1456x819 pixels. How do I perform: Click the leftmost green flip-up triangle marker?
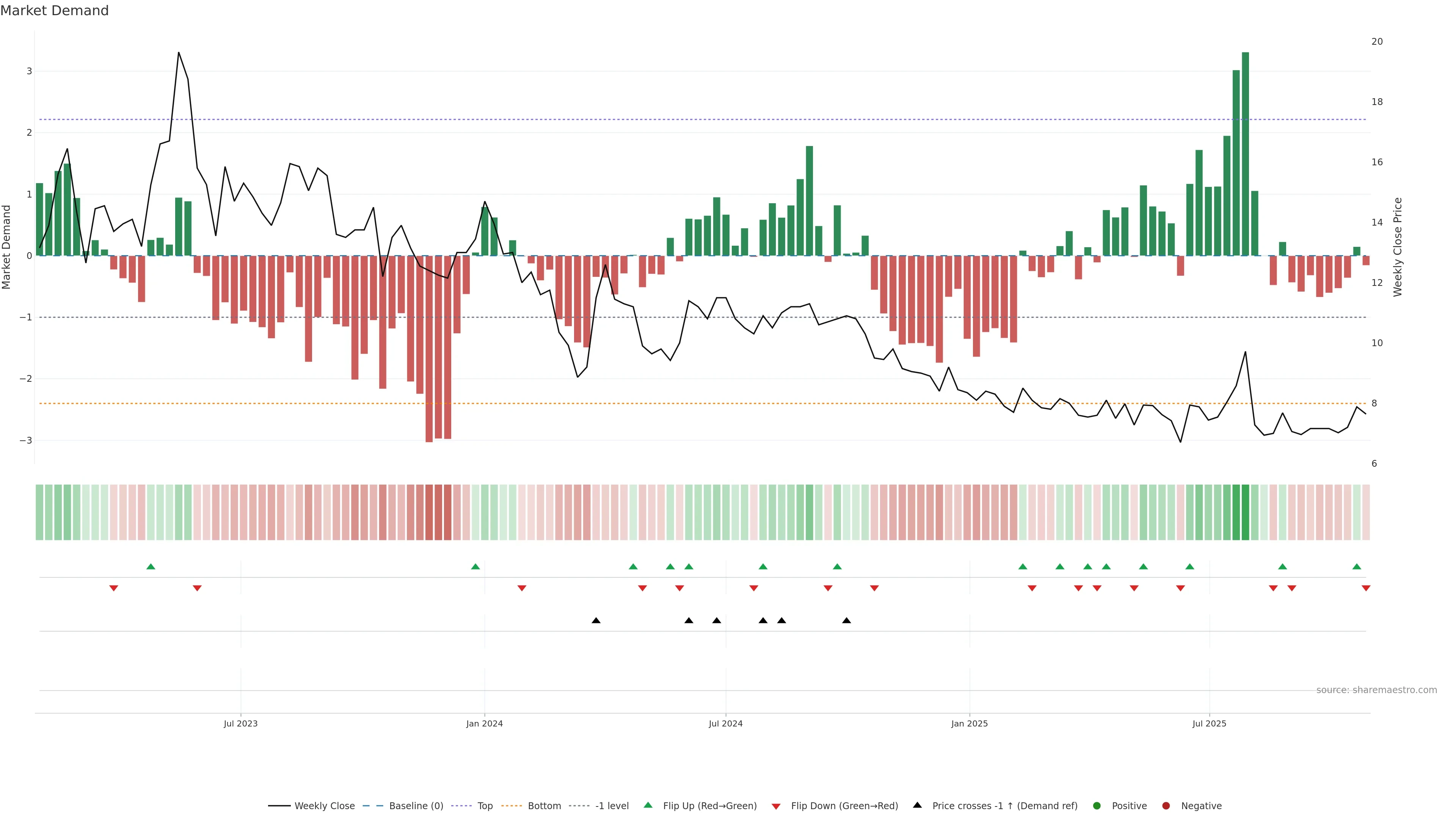[151, 566]
